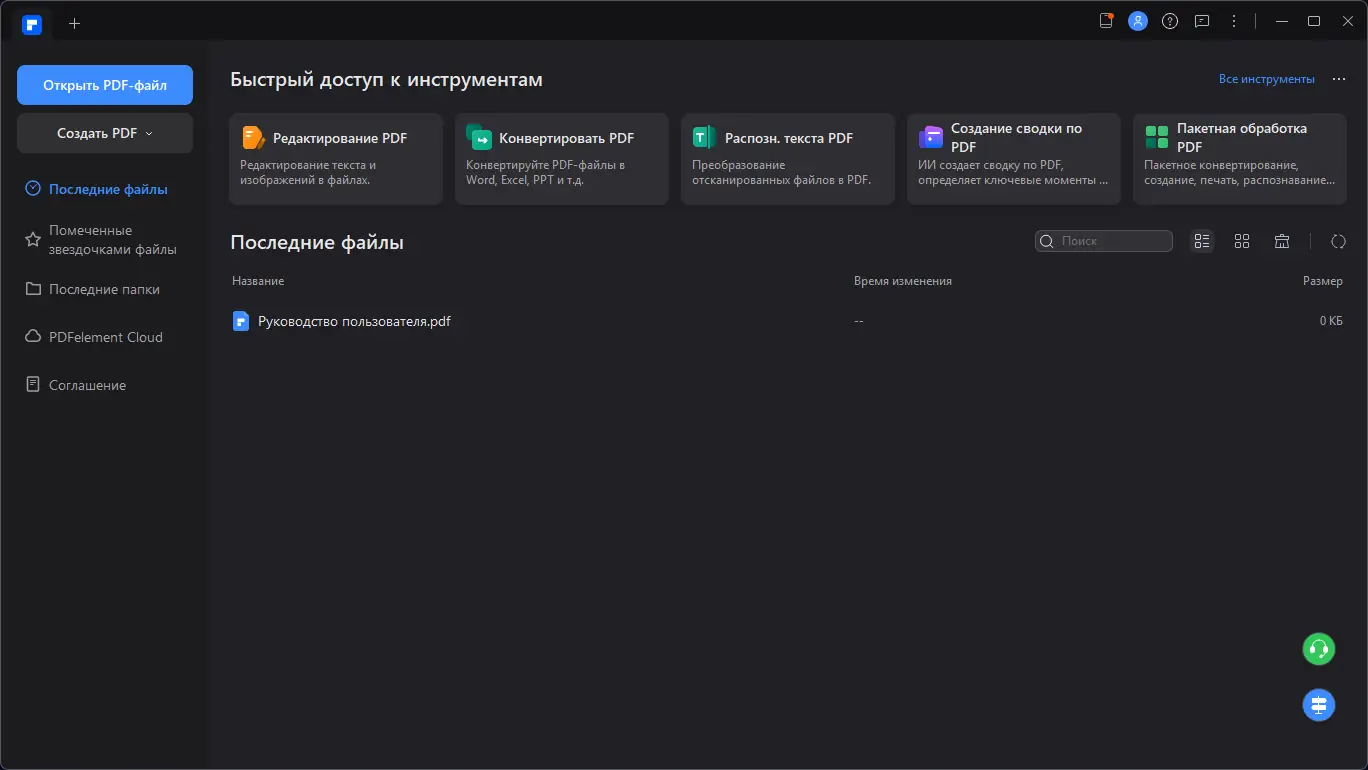
Task: Open the Help question mark icon
Action: pyautogui.click(x=1169, y=20)
